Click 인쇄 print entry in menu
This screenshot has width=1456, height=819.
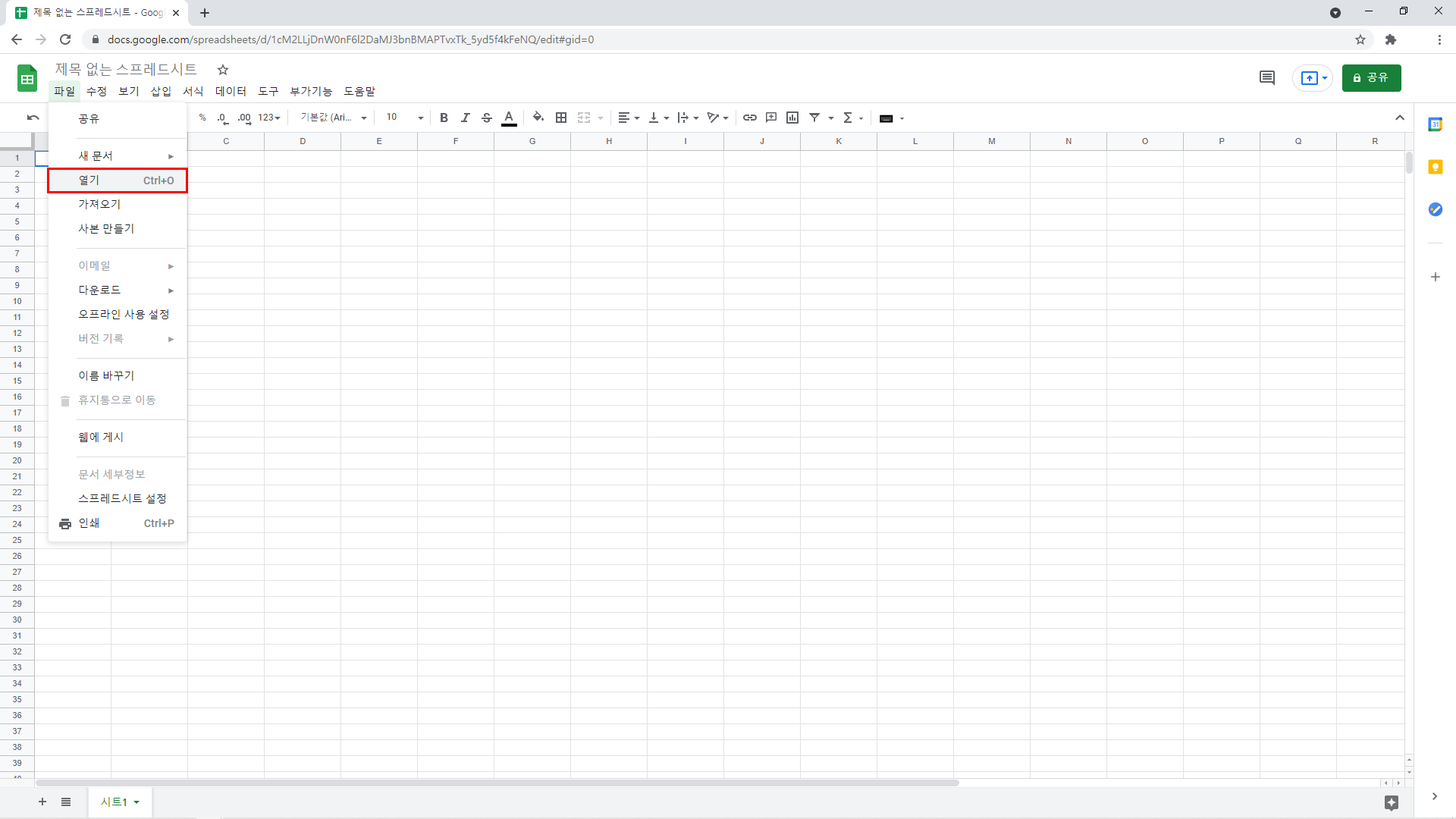coord(89,523)
